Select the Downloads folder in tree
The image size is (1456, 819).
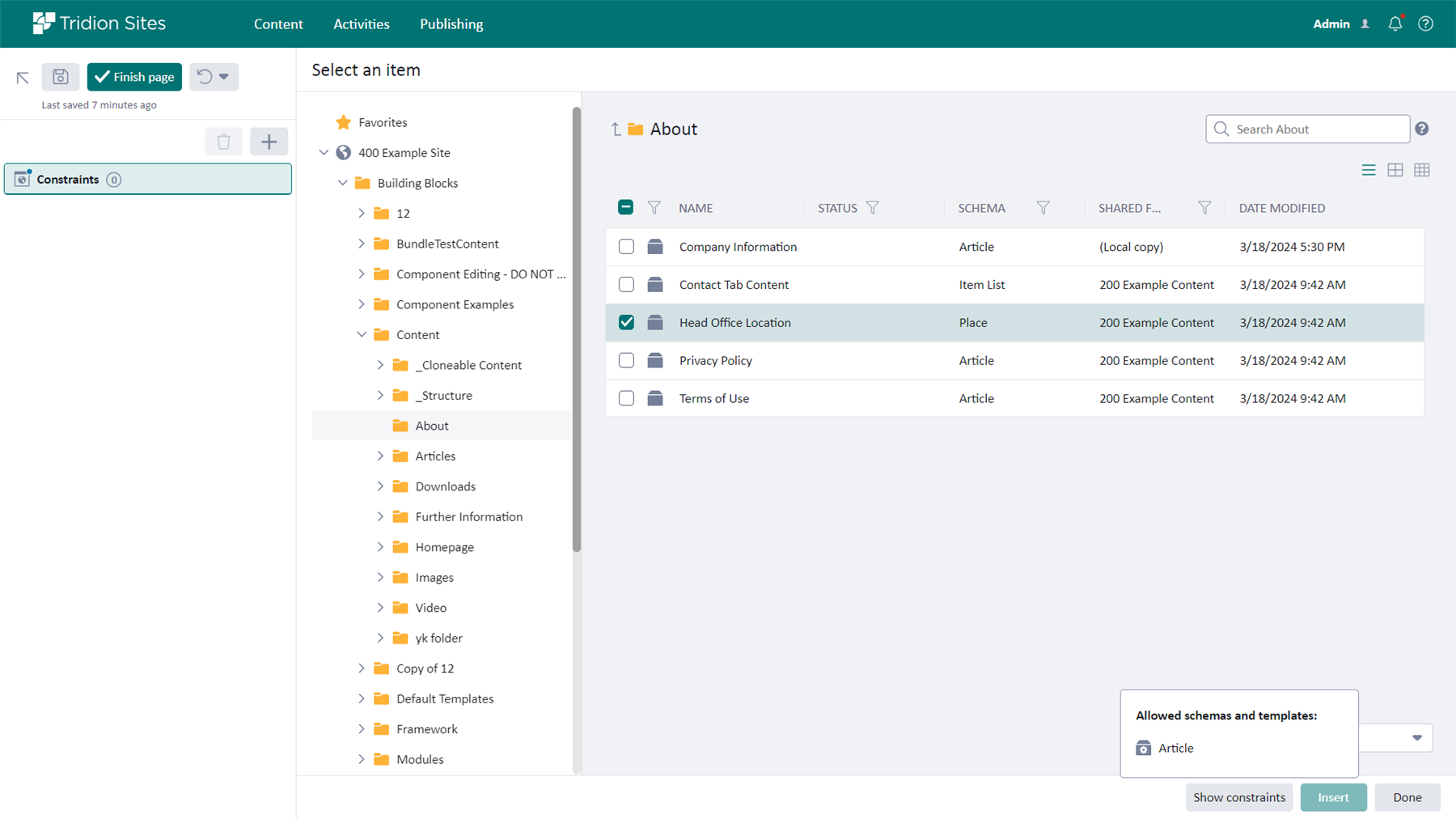446,486
